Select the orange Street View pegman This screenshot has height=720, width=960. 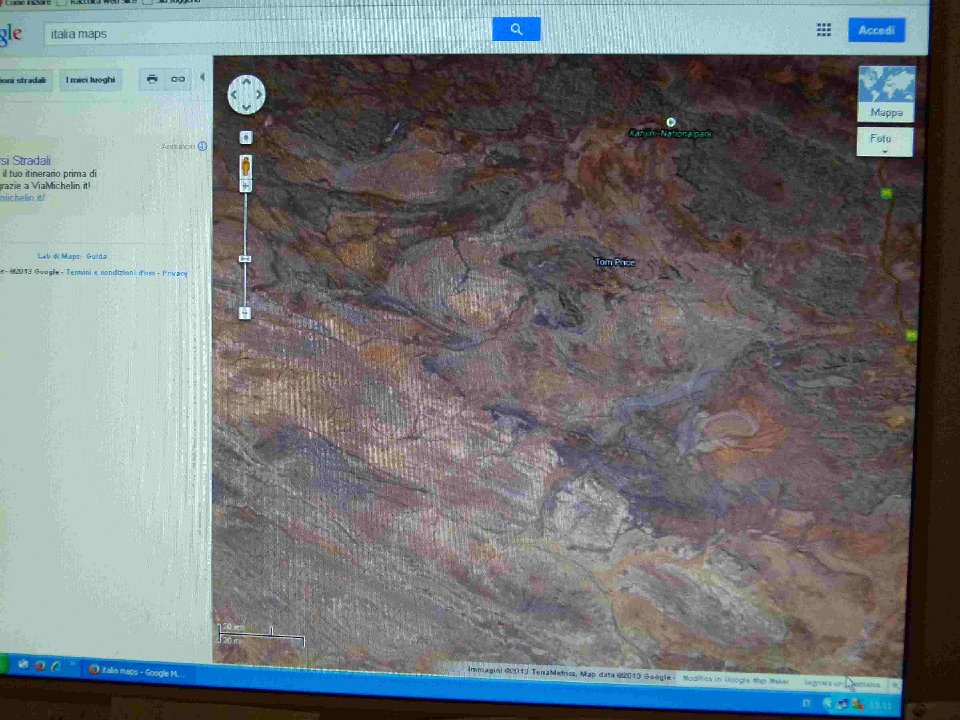pyautogui.click(x=246, y=166)
